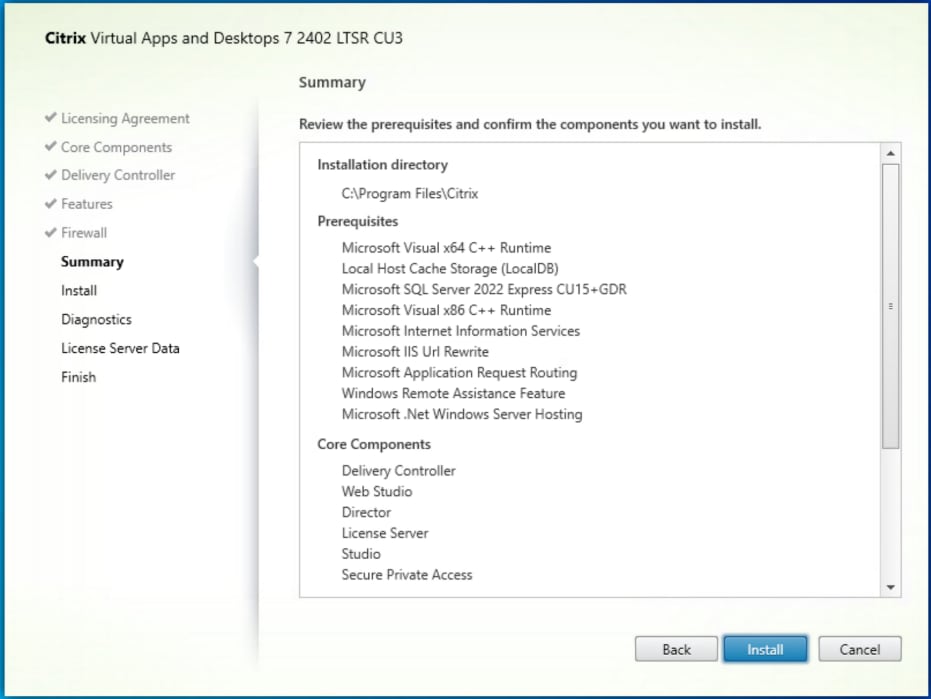
Task: Click the summary list scrollbar thumb
Action: click(x=891, y=306)
